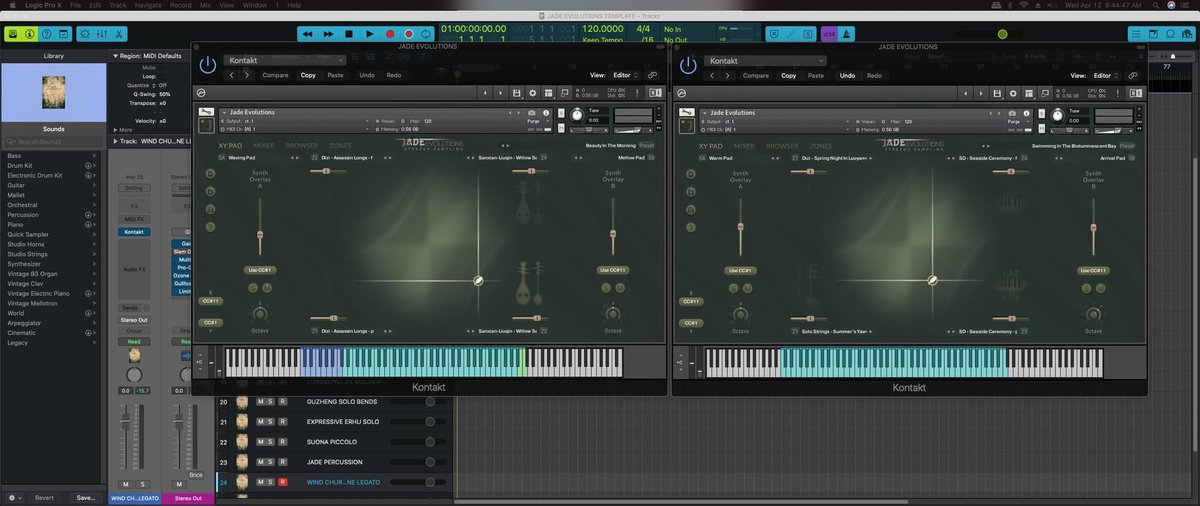Image resolution: width=1200 pixels, height=506 pixels.
Task: Open the Track menu
Action: pyautogui.click(x=118, y=5)
